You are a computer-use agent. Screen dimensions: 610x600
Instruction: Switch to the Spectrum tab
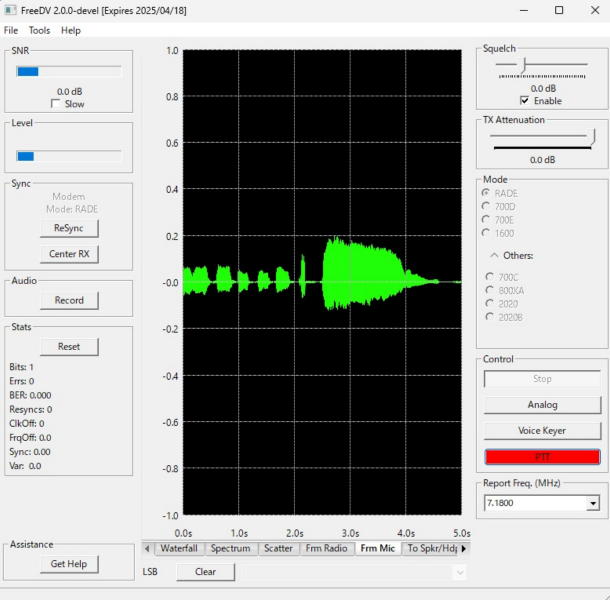[x=230, y=548]
